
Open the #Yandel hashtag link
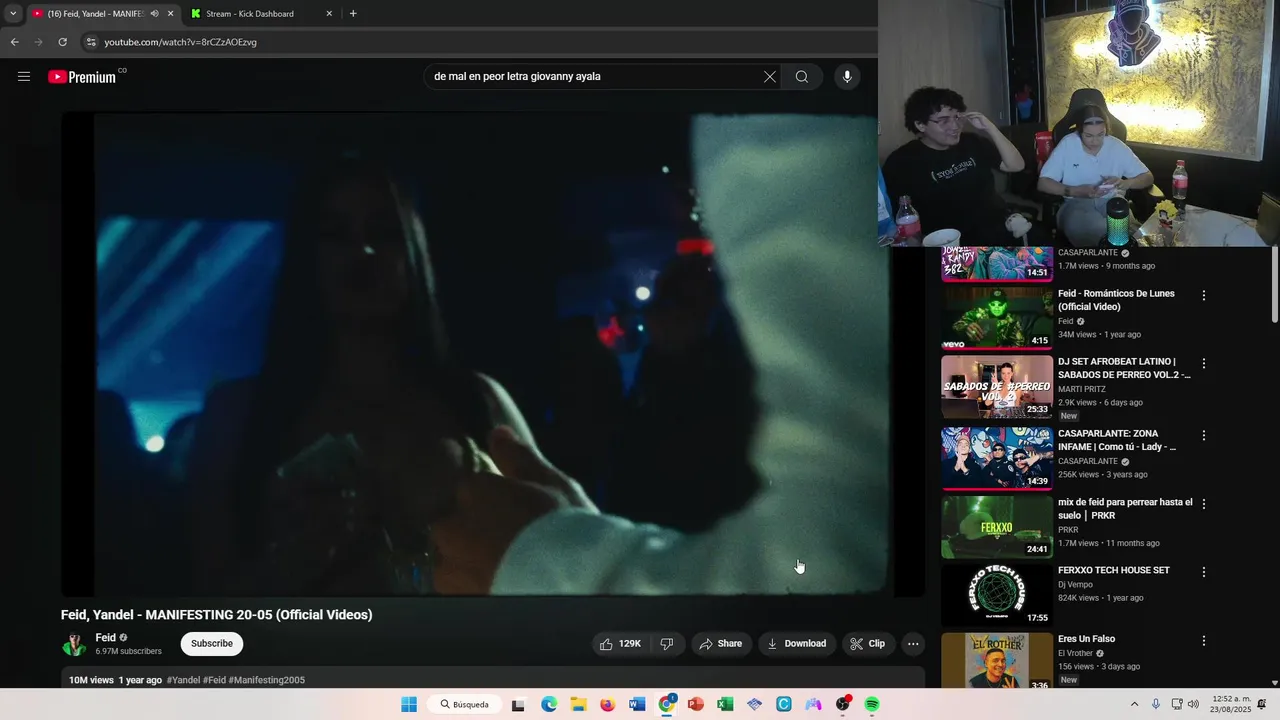point(183,680)
